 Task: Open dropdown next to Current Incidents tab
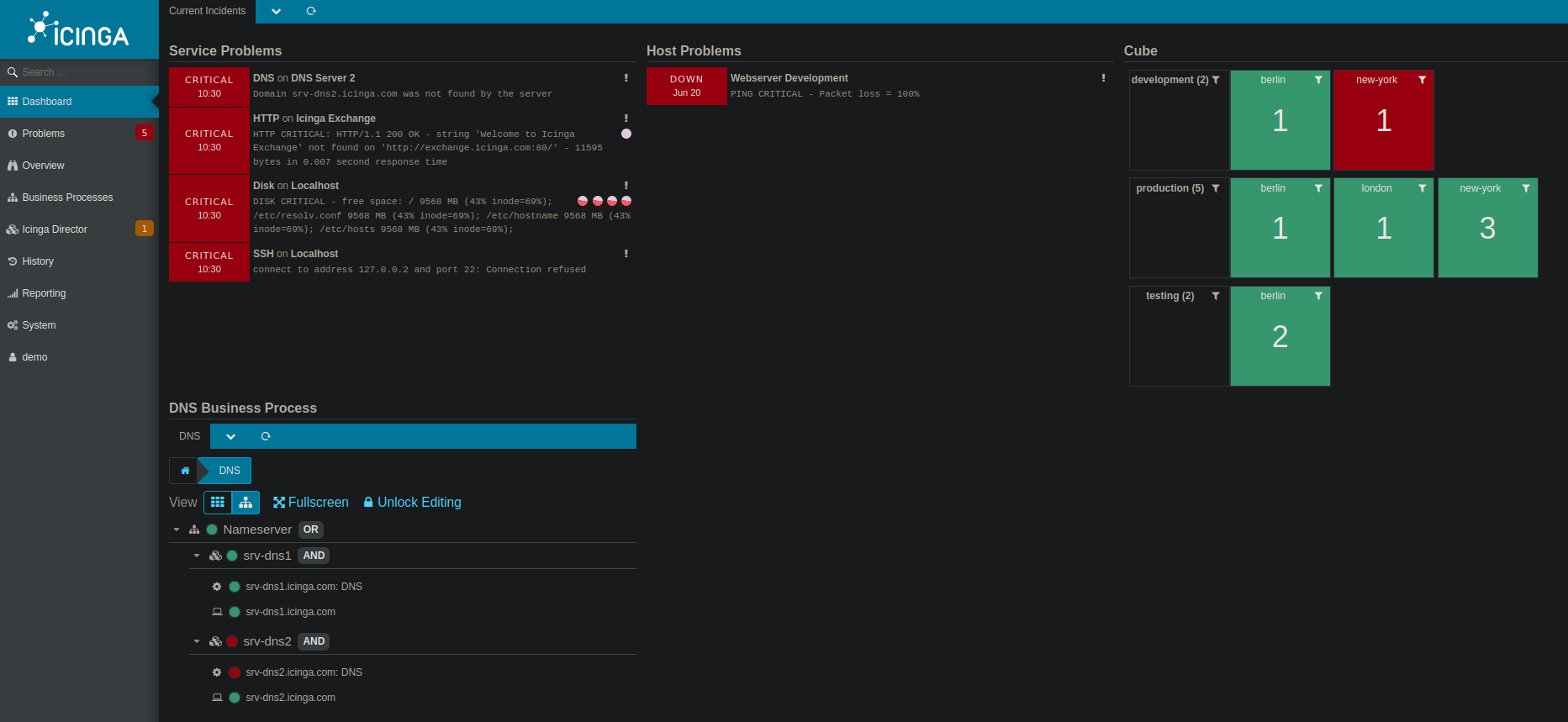(x=276, y=11)
